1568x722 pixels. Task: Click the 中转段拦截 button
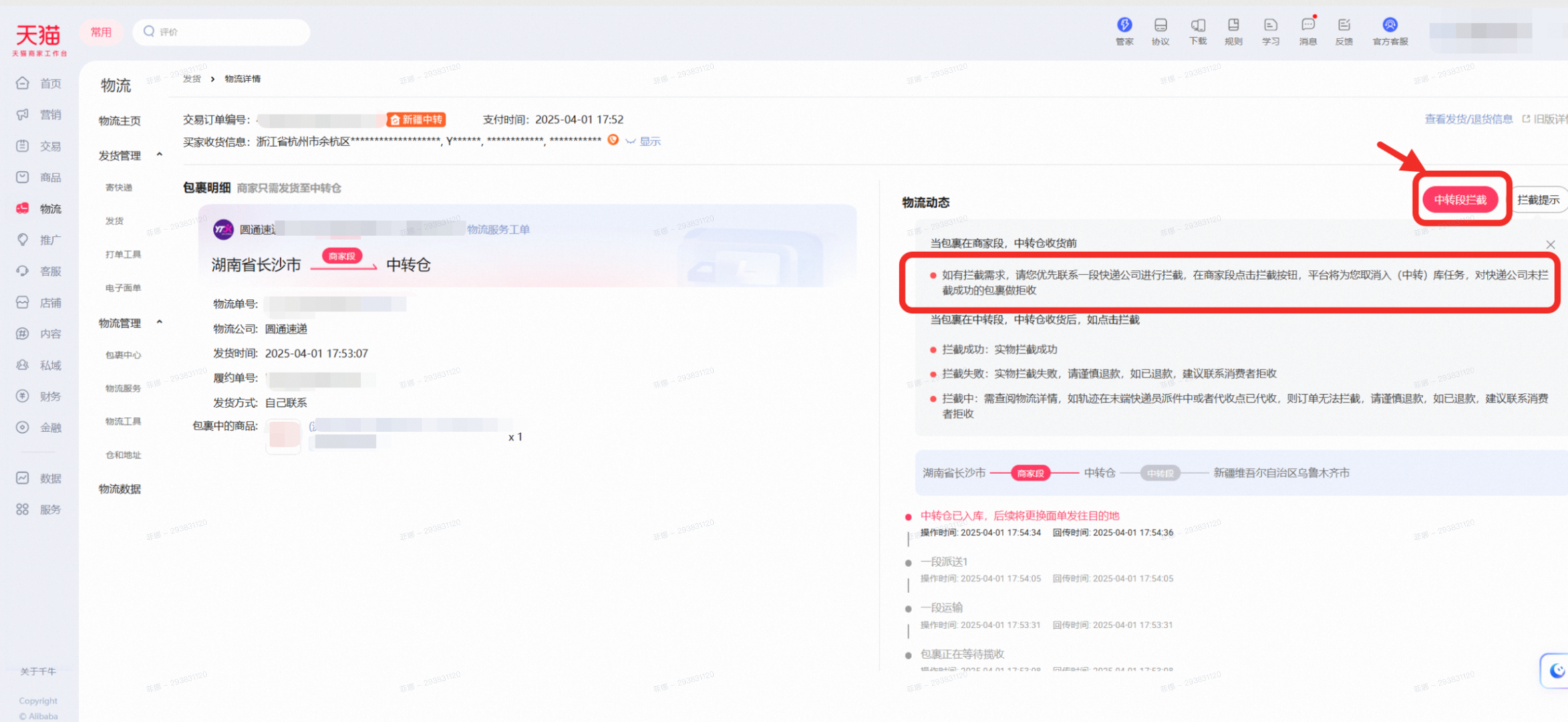coord(1460,199)
